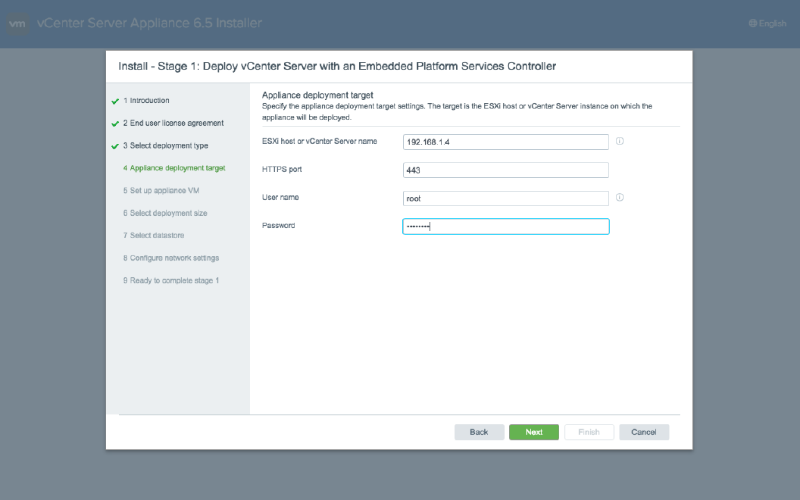Click the info icon beside User name field
This screenshot has width=800, height=500.
620,198
